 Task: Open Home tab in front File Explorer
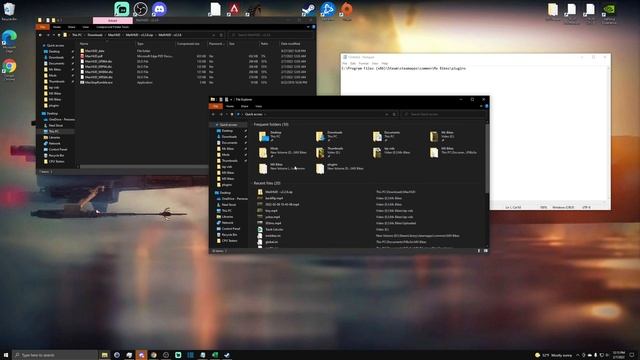[x=230, y=106]
